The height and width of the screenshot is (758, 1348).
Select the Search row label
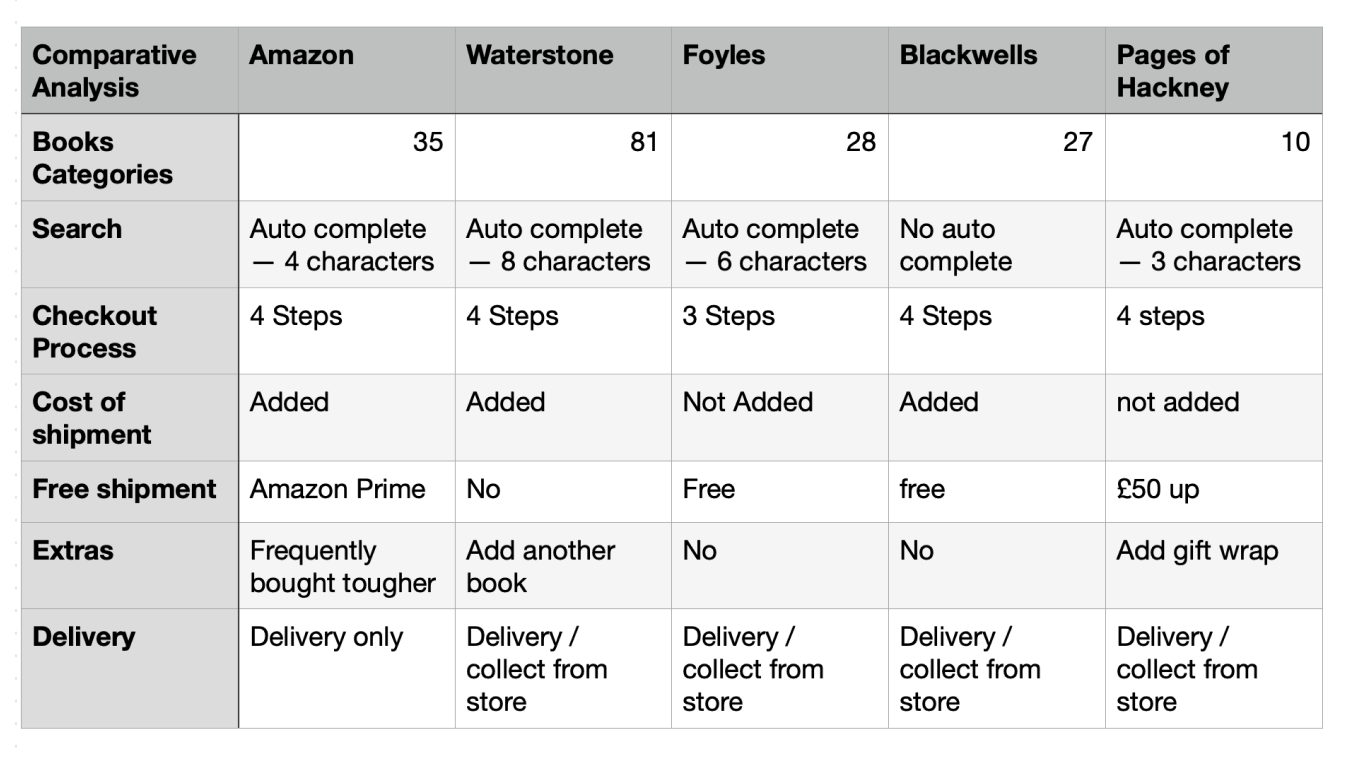point(130,244)
